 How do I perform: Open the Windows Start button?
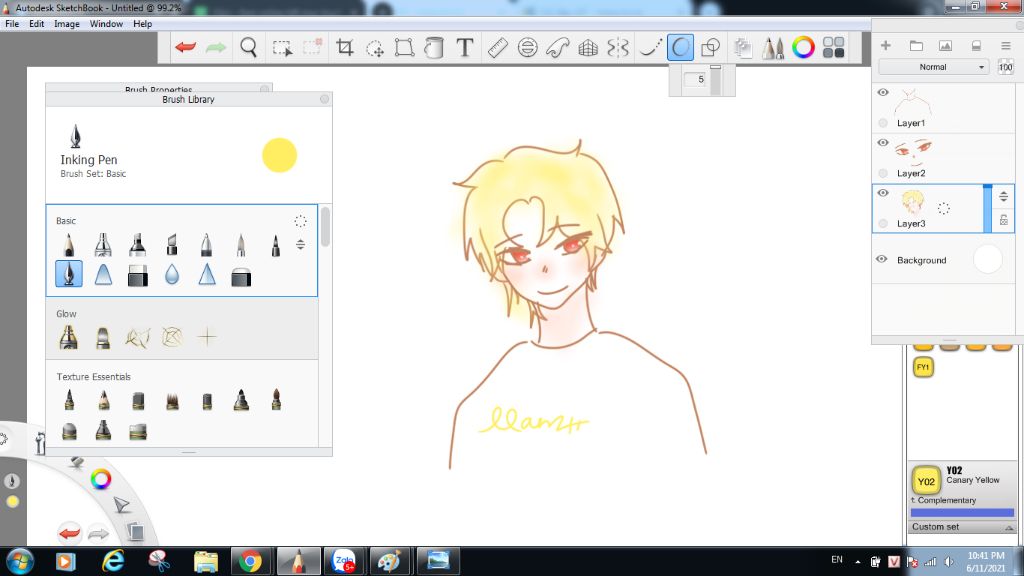coord(20,561)
